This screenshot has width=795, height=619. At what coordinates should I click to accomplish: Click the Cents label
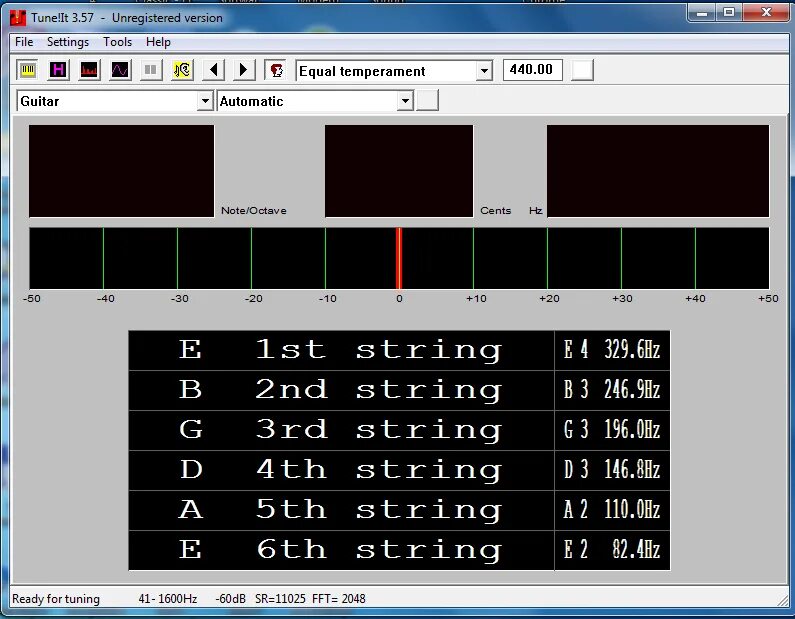pos(495,210)
